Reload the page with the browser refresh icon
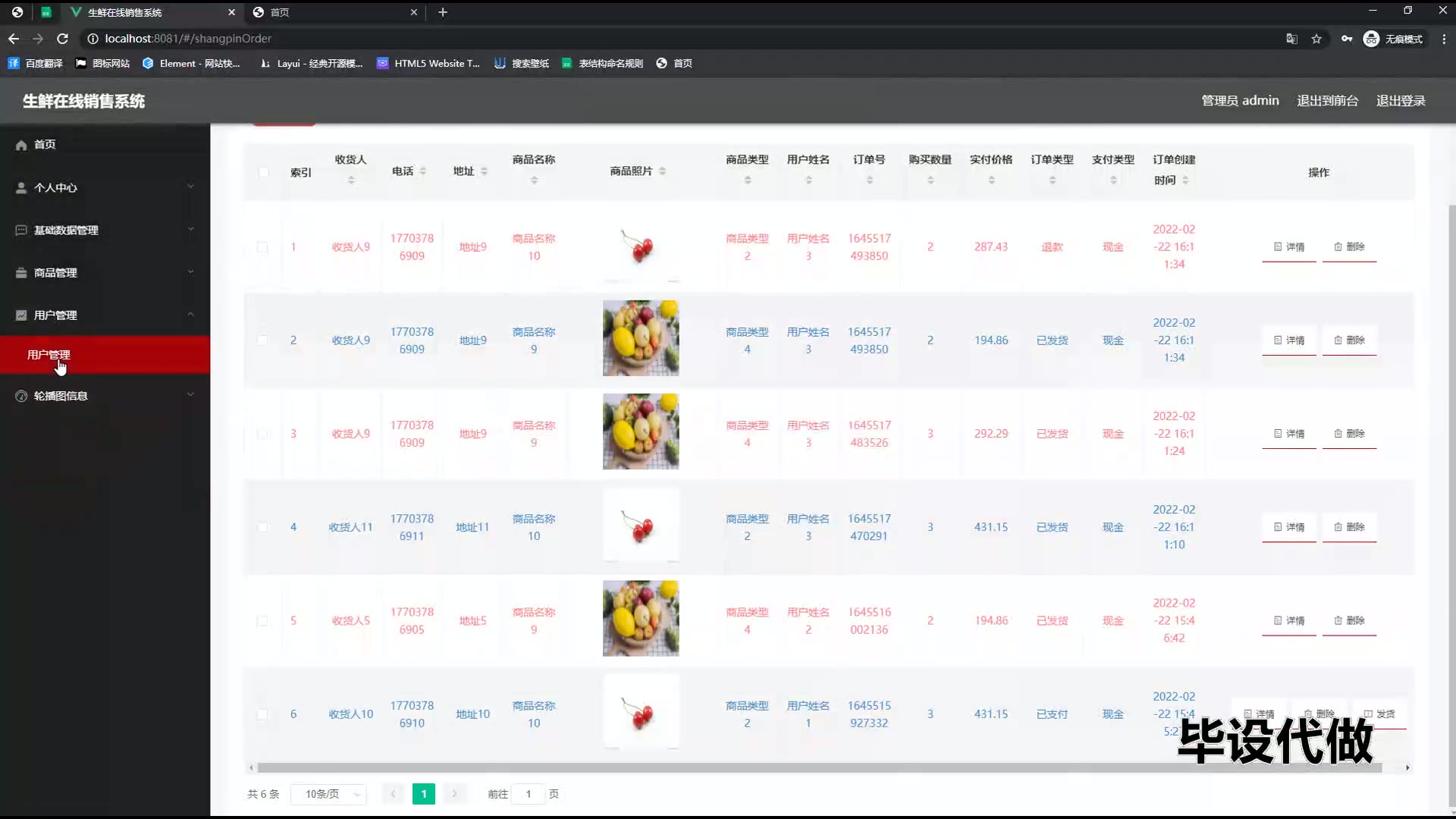Viewport: 1456px width, 819px height. click(63, 39)
